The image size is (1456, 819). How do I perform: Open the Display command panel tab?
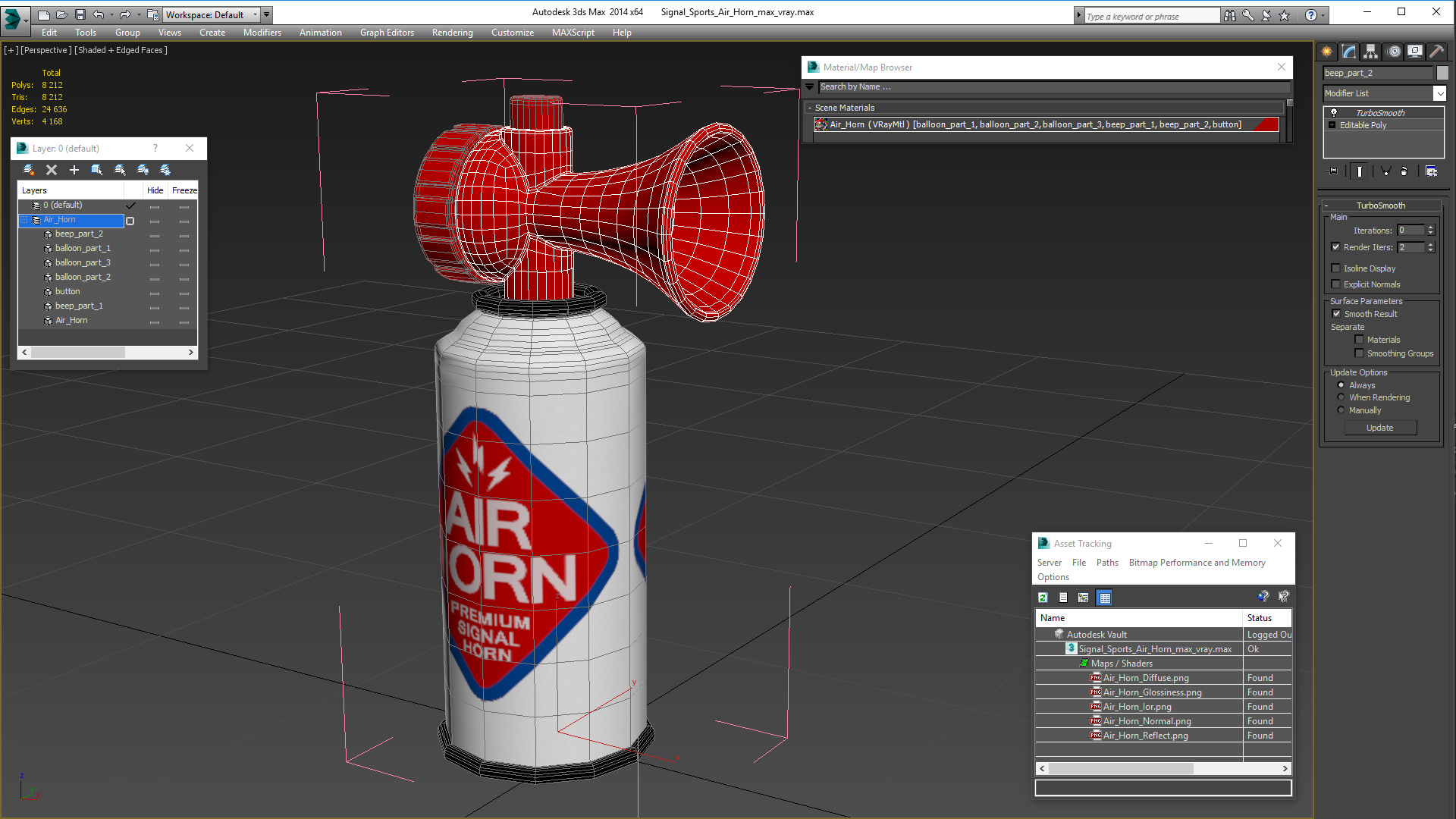1415,52
